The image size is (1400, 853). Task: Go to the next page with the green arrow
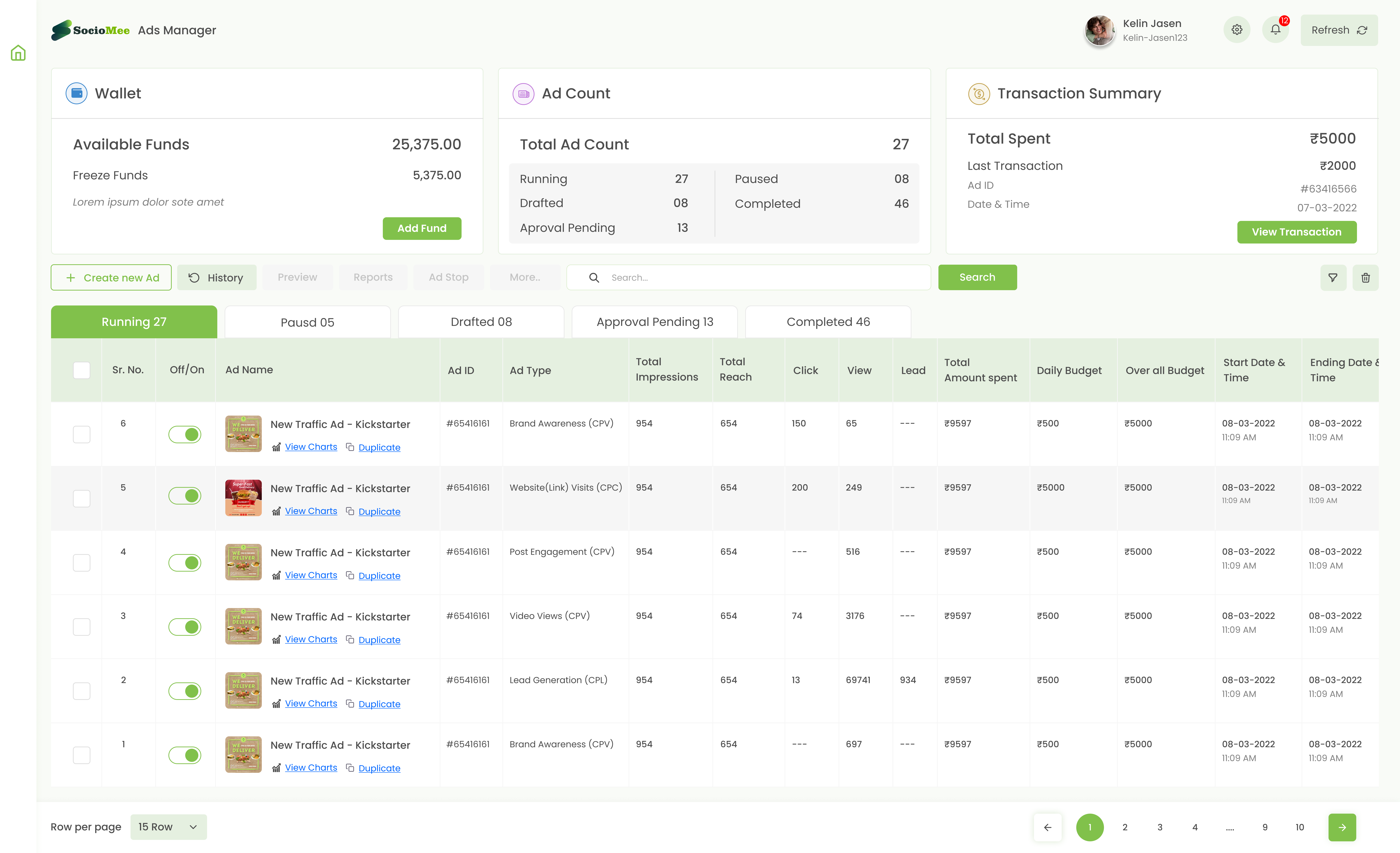[x=1342, y=827]
